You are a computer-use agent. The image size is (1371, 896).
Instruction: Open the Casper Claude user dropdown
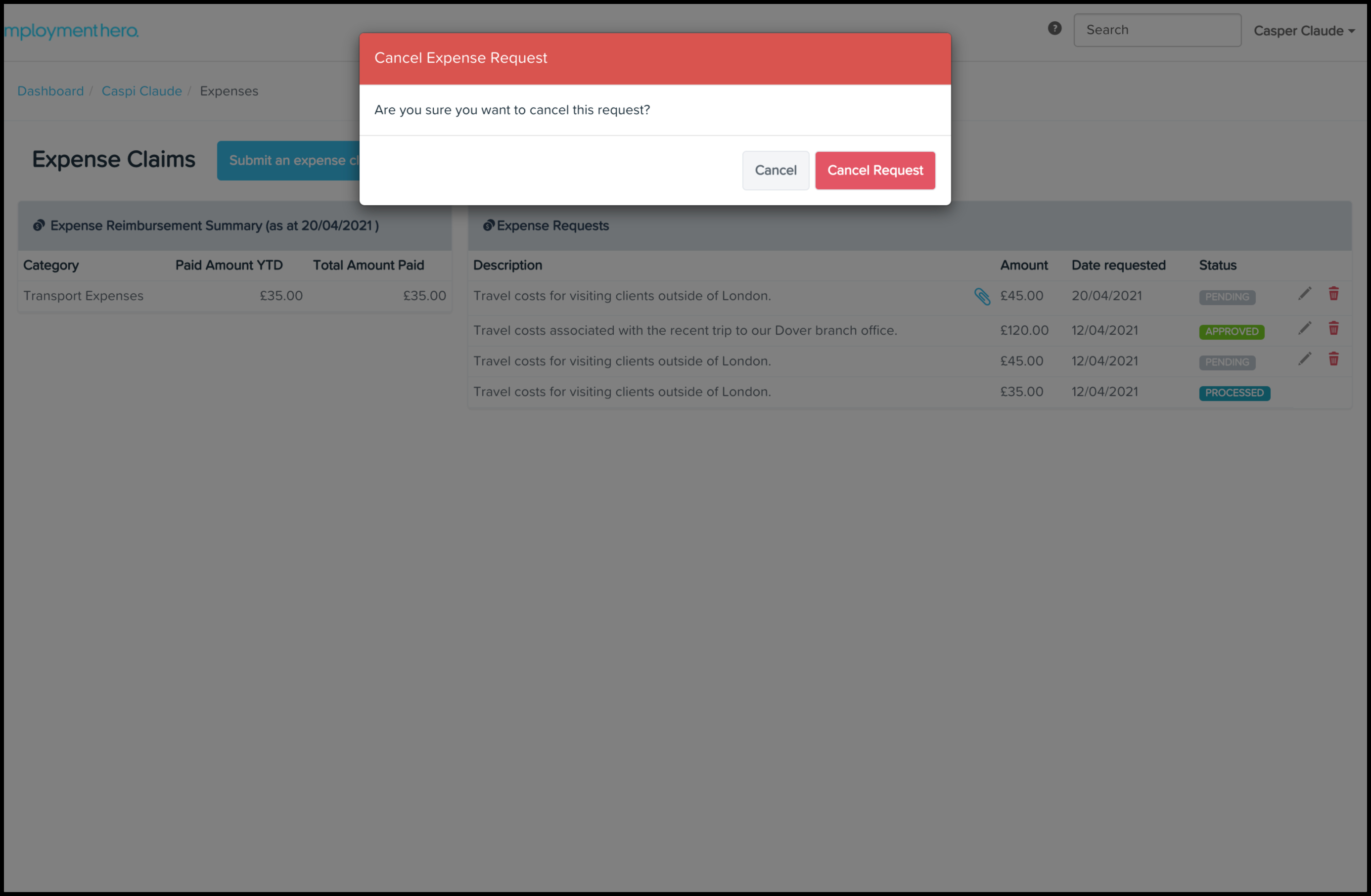1304,31
